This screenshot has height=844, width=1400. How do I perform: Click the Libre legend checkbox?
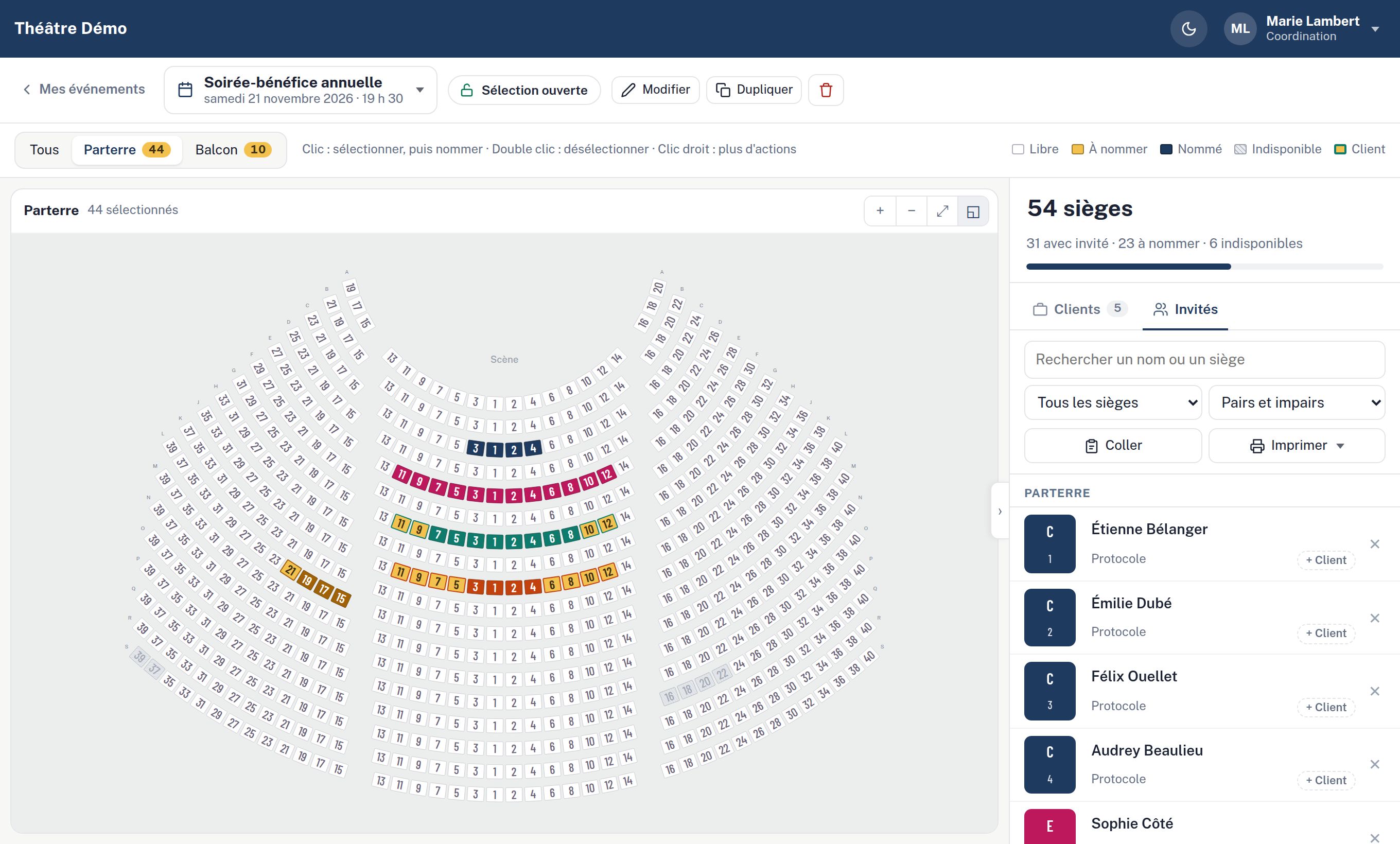coord(1018,149)
